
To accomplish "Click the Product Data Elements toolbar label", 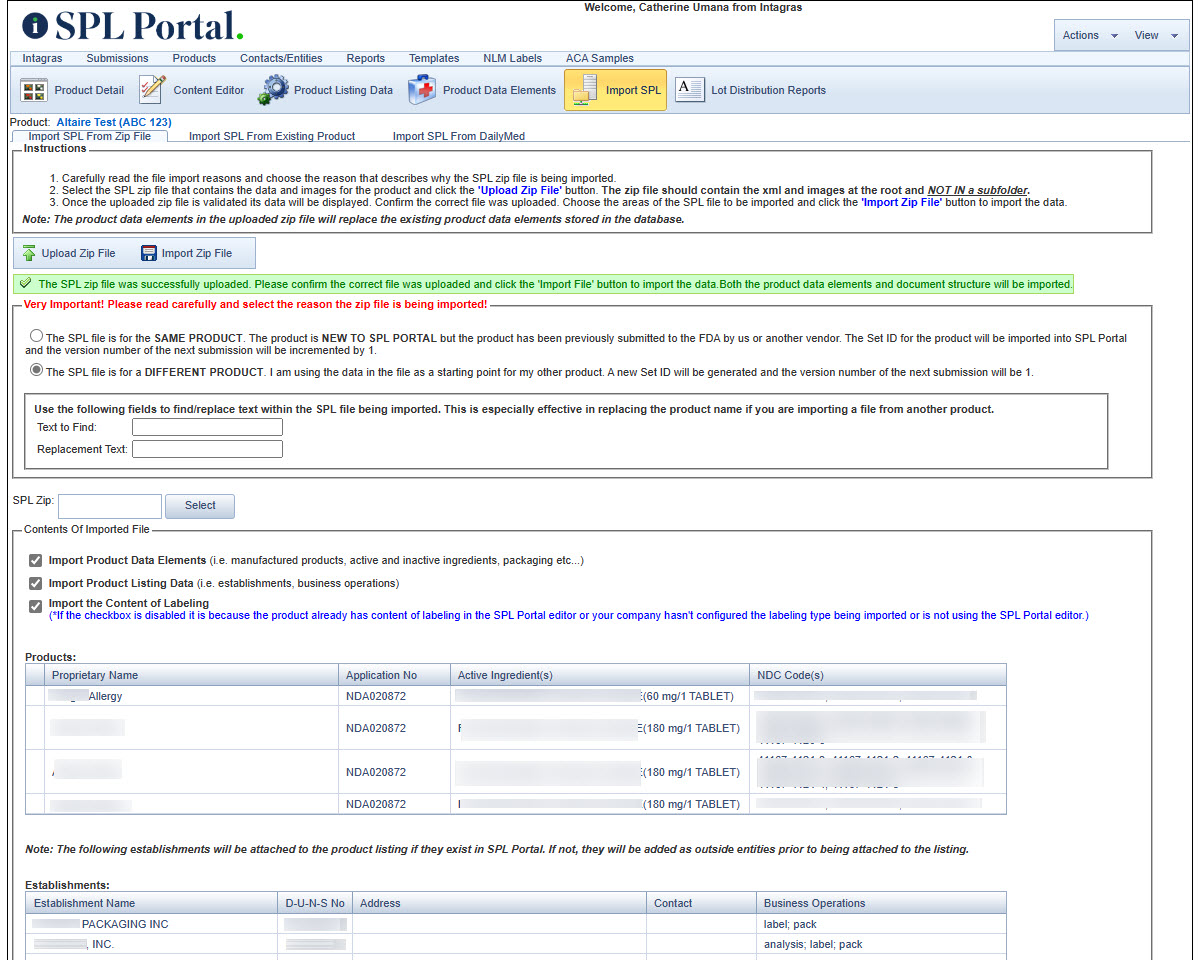I will click(499, 90).
